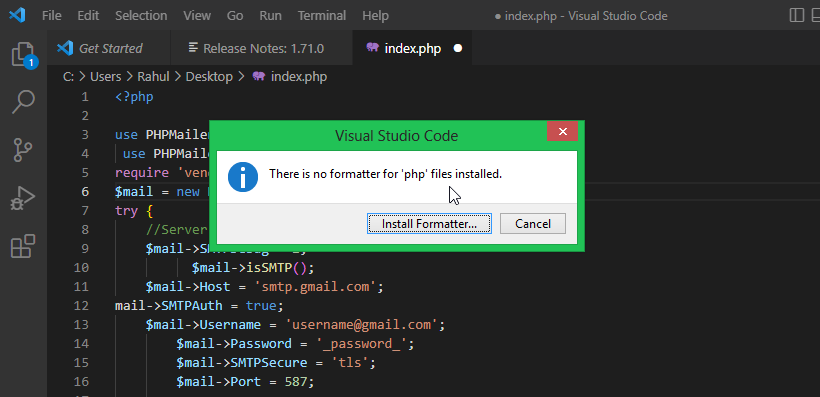Click the Install Formatter... button
This screenshot has height=397, width=820.
pos(429,223)
